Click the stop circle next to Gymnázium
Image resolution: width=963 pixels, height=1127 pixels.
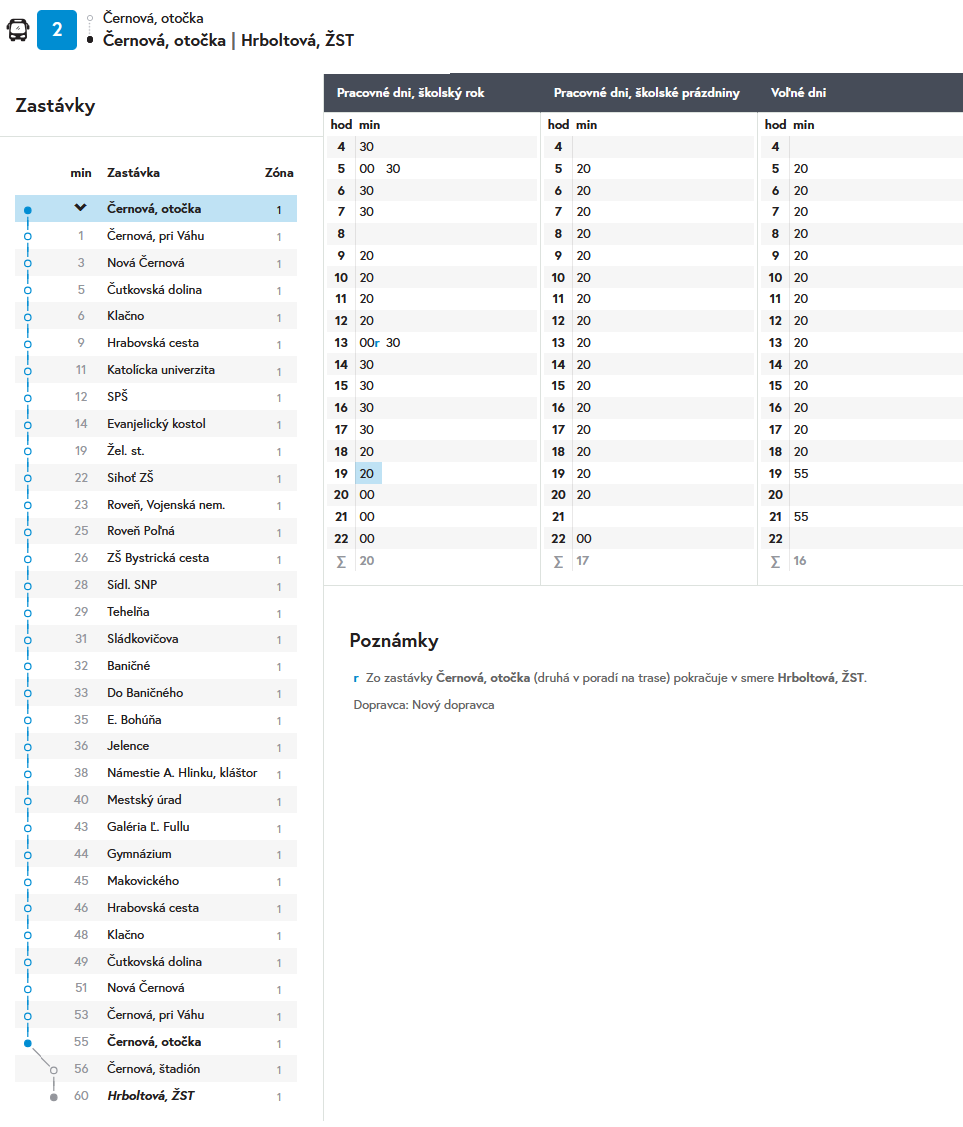28,855
